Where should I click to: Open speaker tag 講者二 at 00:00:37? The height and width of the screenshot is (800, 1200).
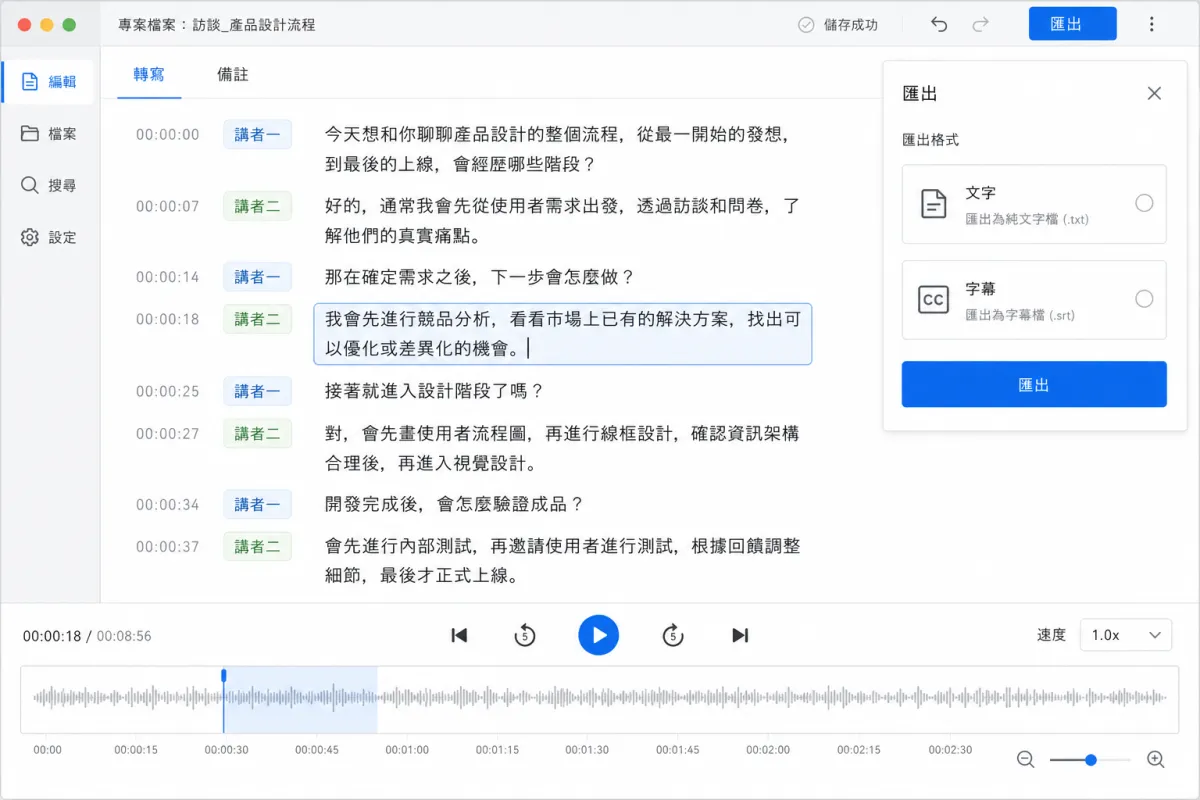[x=257, y=546]
